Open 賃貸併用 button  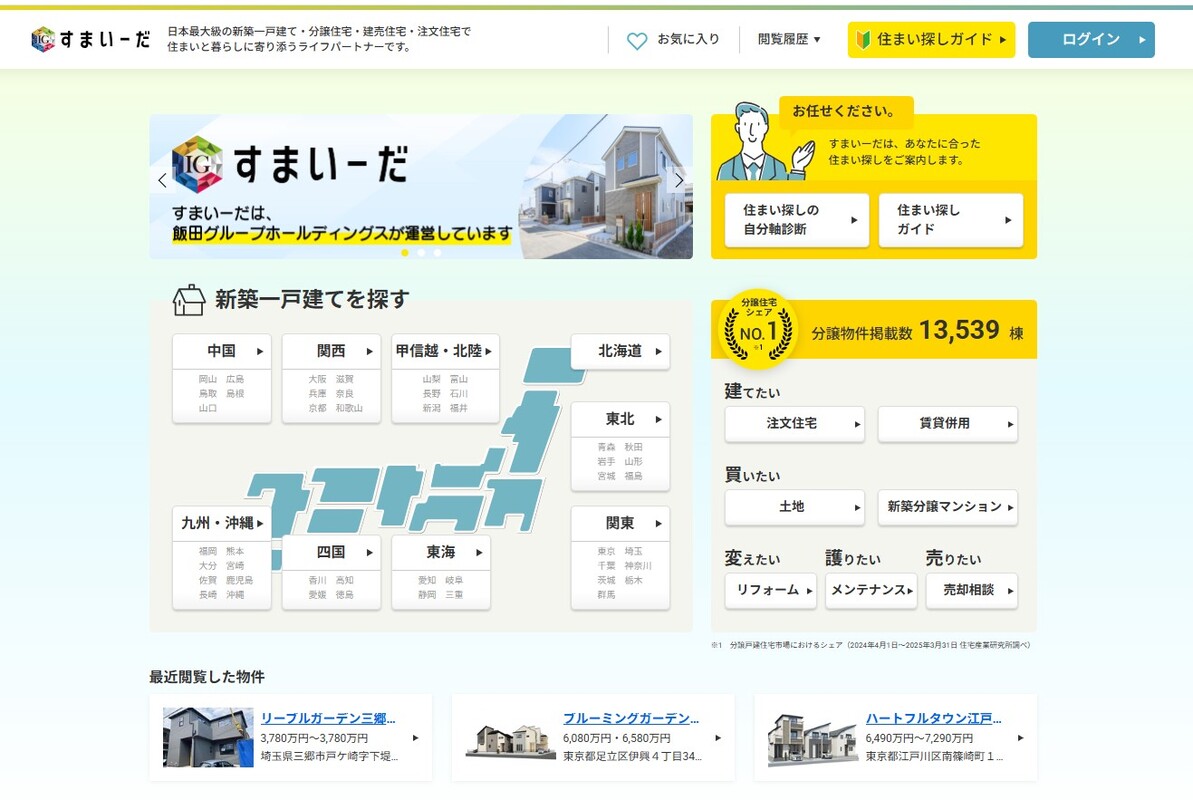pyautogui.click(x=948, y=424)
